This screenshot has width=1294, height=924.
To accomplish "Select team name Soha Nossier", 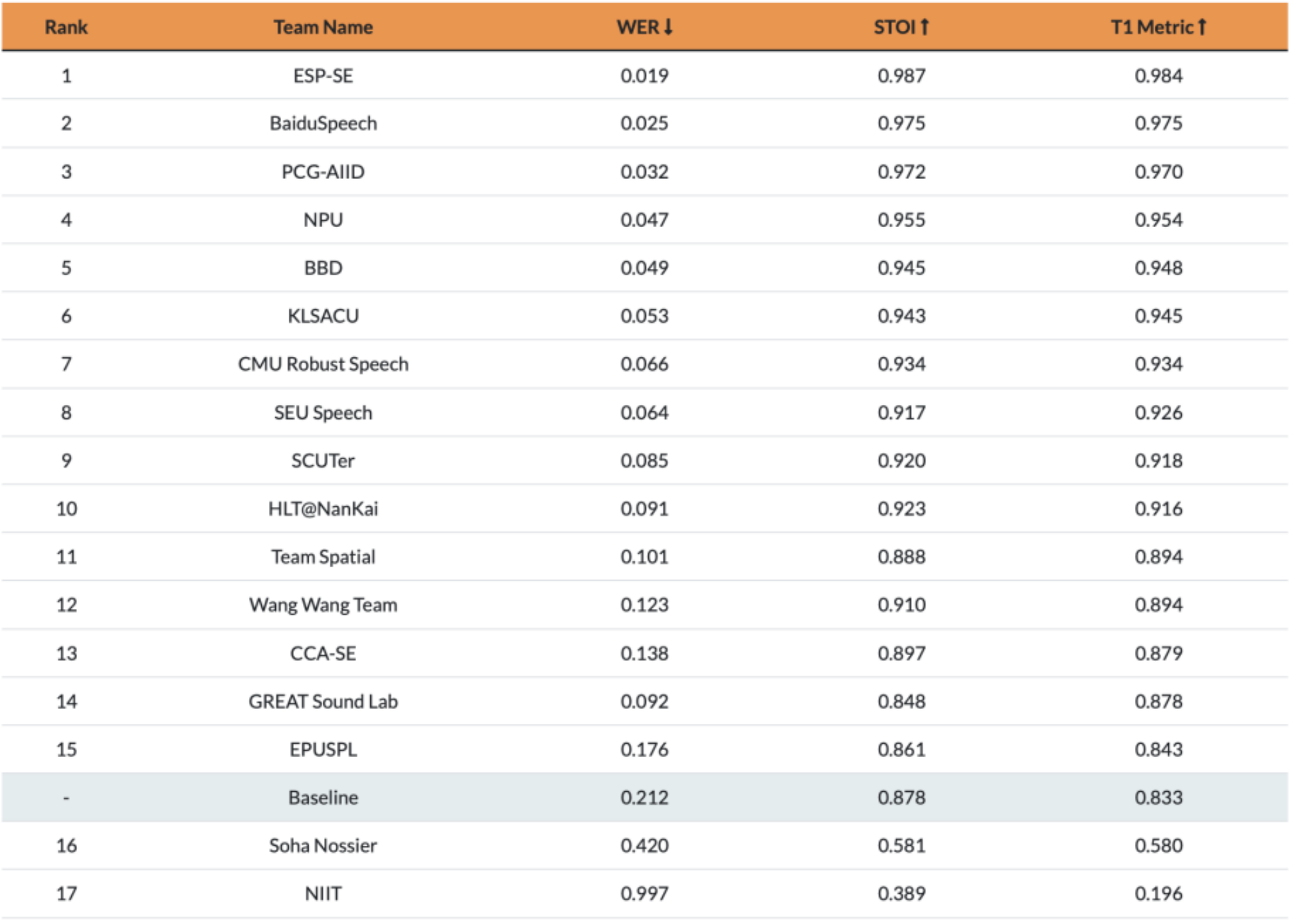I will coord(323,846).
